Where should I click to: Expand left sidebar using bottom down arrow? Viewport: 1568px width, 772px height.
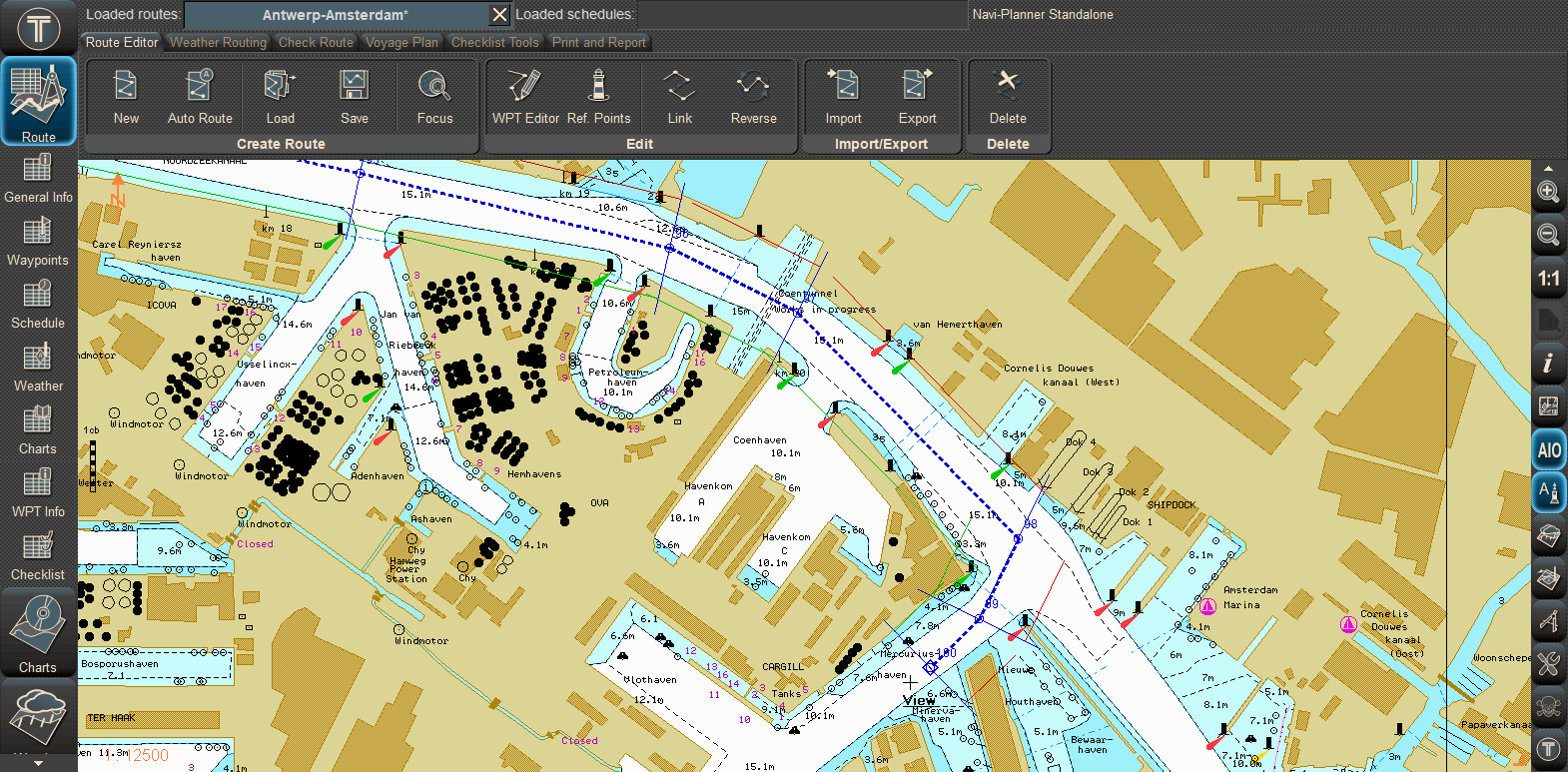point(38,763)
